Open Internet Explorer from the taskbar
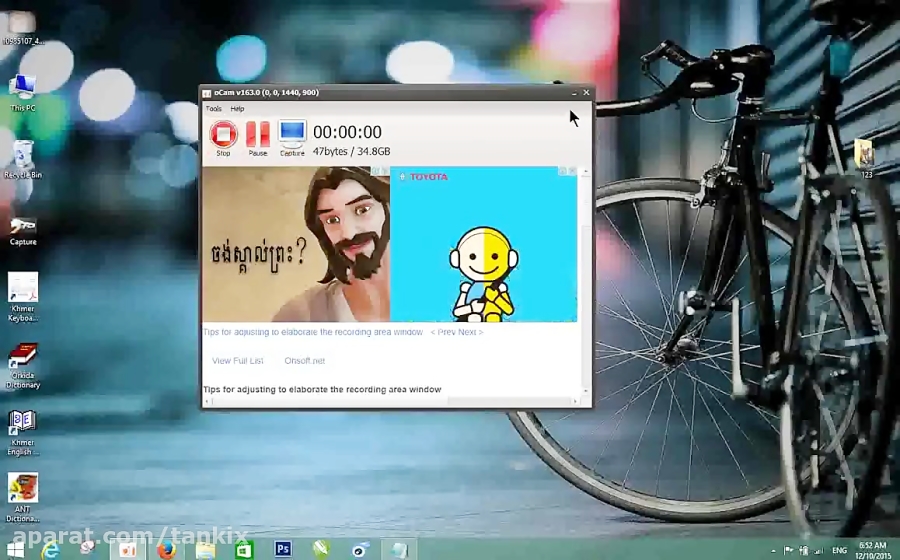Viewport: 900px width, 560px height. 50,549
